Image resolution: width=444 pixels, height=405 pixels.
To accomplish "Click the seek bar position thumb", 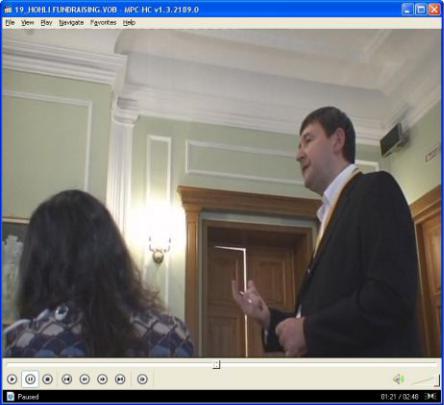I will [x=216, y=364].
